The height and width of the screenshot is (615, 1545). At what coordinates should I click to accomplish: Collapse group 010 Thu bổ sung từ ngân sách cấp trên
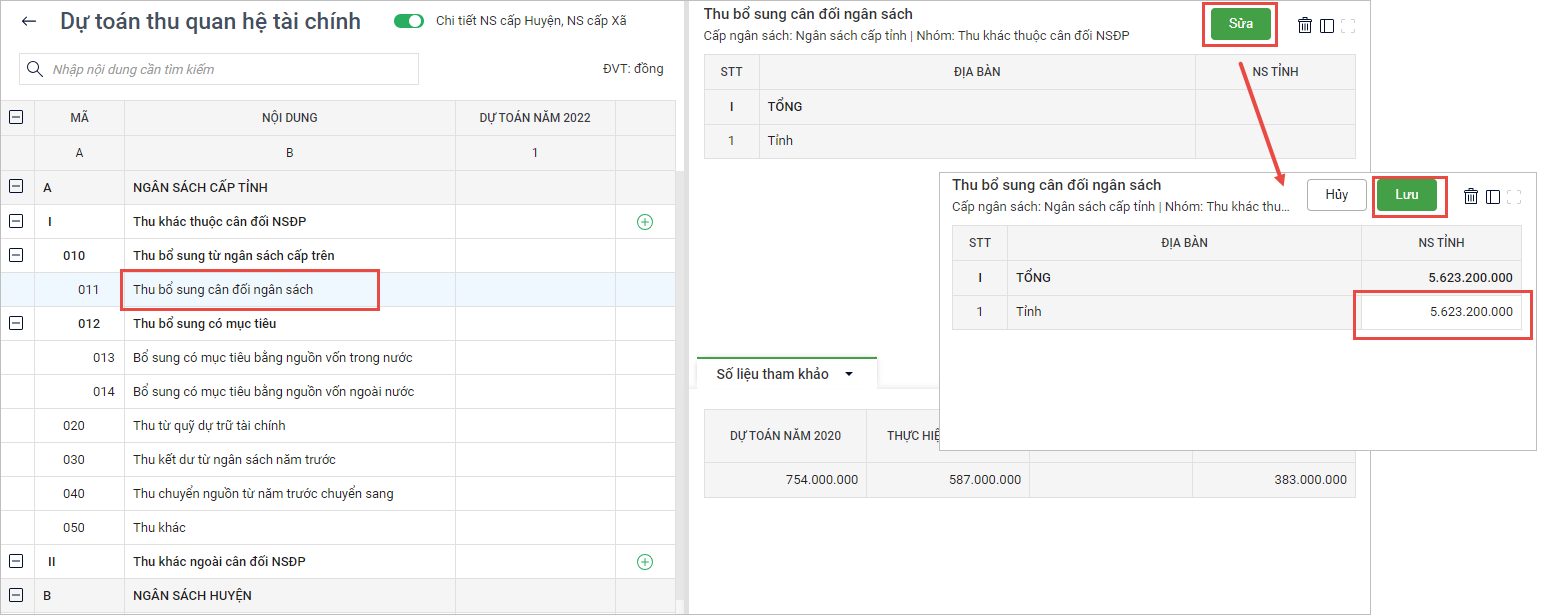coord(17,255)
